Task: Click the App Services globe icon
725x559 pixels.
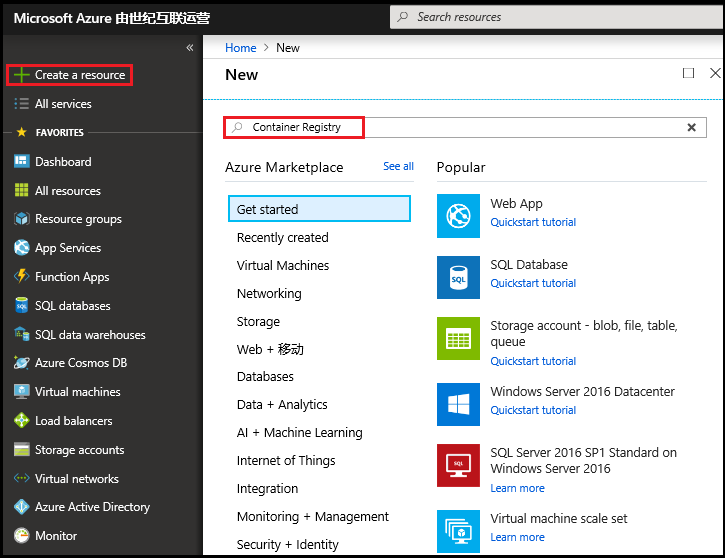Action: click(21, 248)
